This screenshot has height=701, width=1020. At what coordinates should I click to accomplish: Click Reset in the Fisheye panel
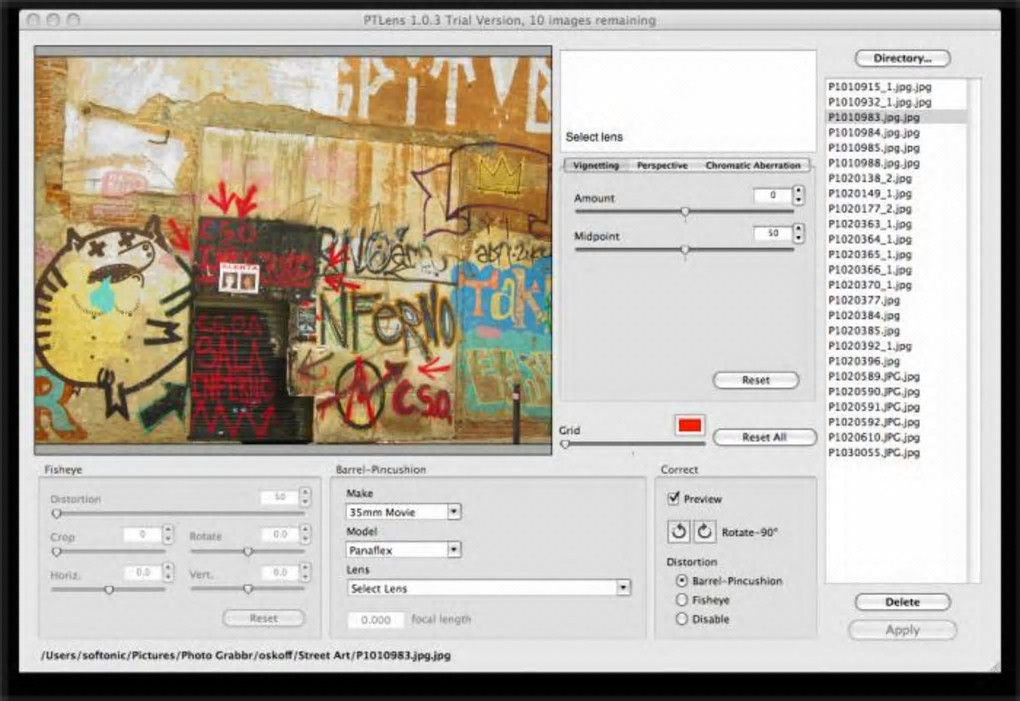pyautogui.click(x=263, y=618)
